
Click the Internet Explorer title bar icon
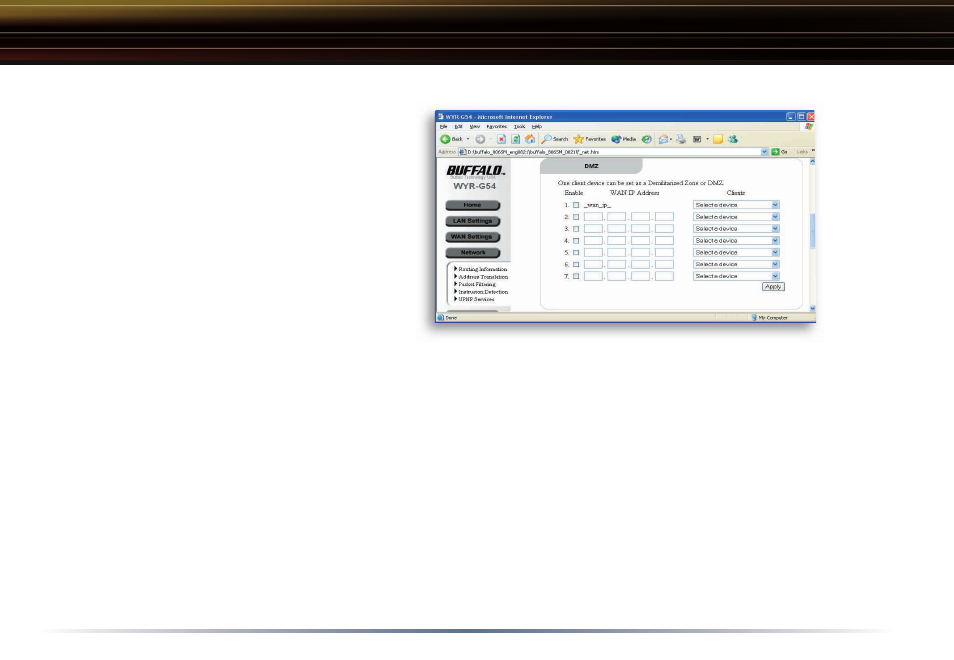click(x=440, y=116)
